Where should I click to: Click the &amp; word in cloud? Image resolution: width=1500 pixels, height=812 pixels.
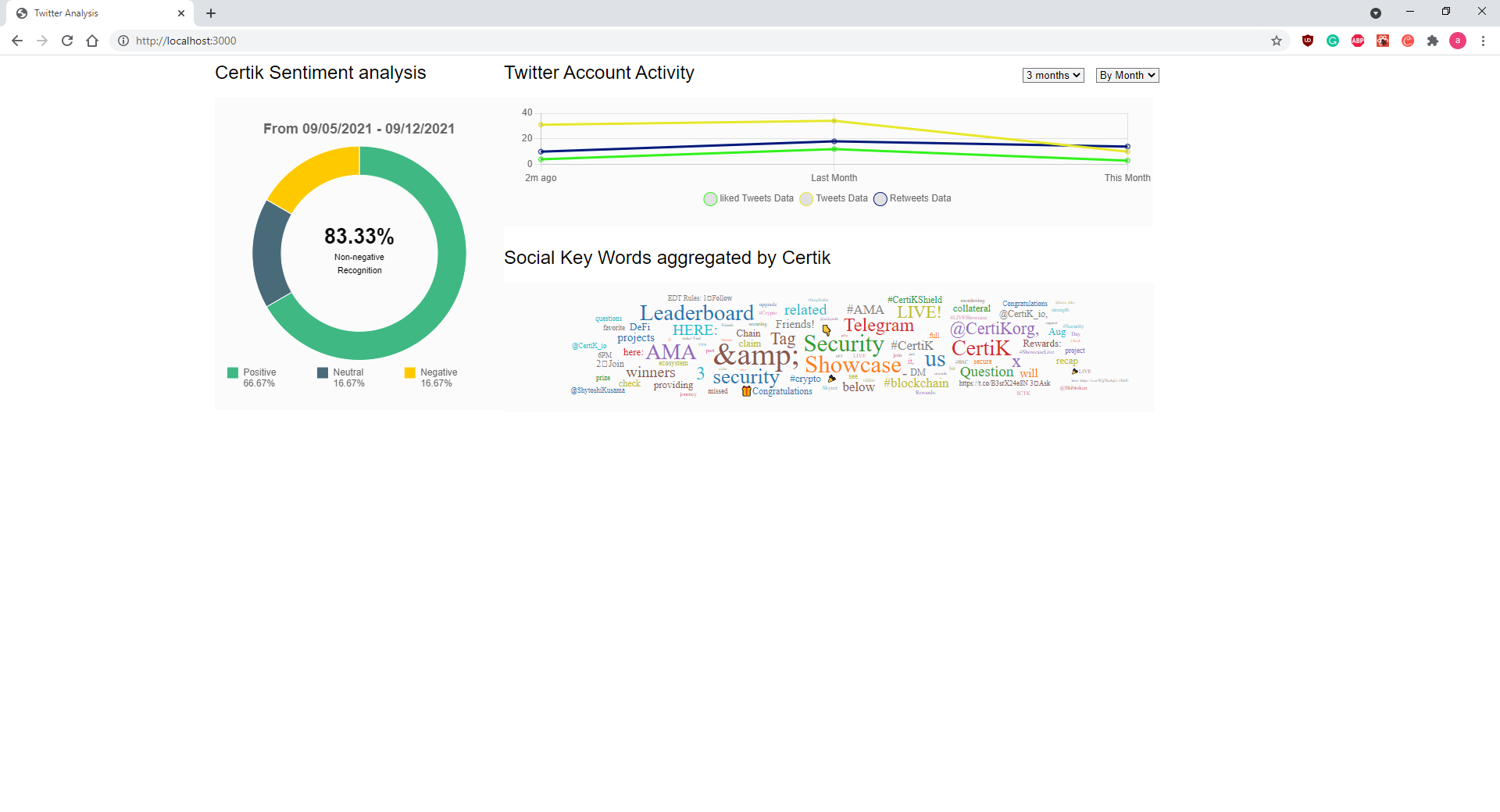(756, 356)
